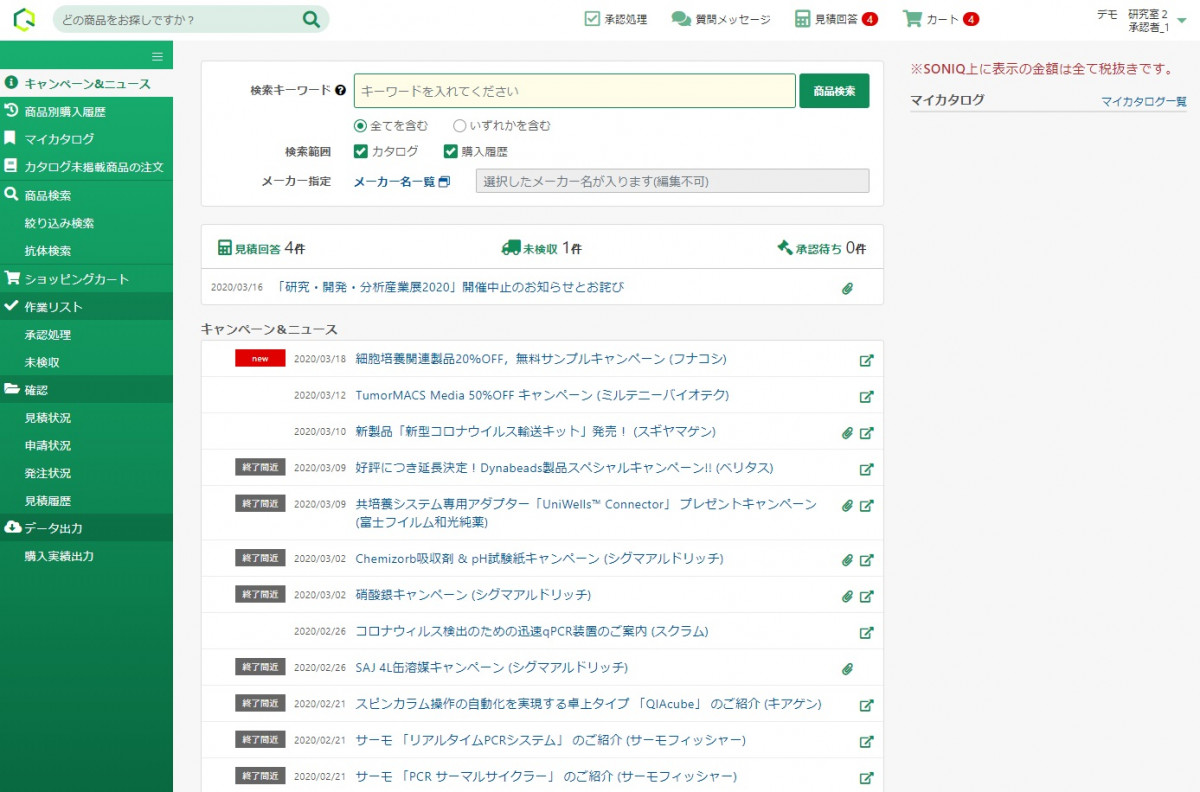Open ショッピングカート in sidebar
This screenshot has width=1200, height=792.
(x=86, y=279)
